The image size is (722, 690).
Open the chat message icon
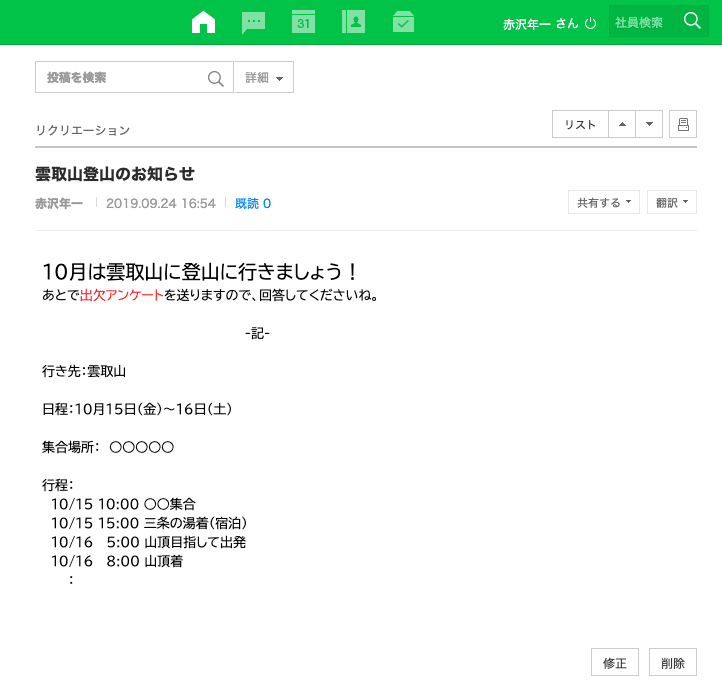253,23
